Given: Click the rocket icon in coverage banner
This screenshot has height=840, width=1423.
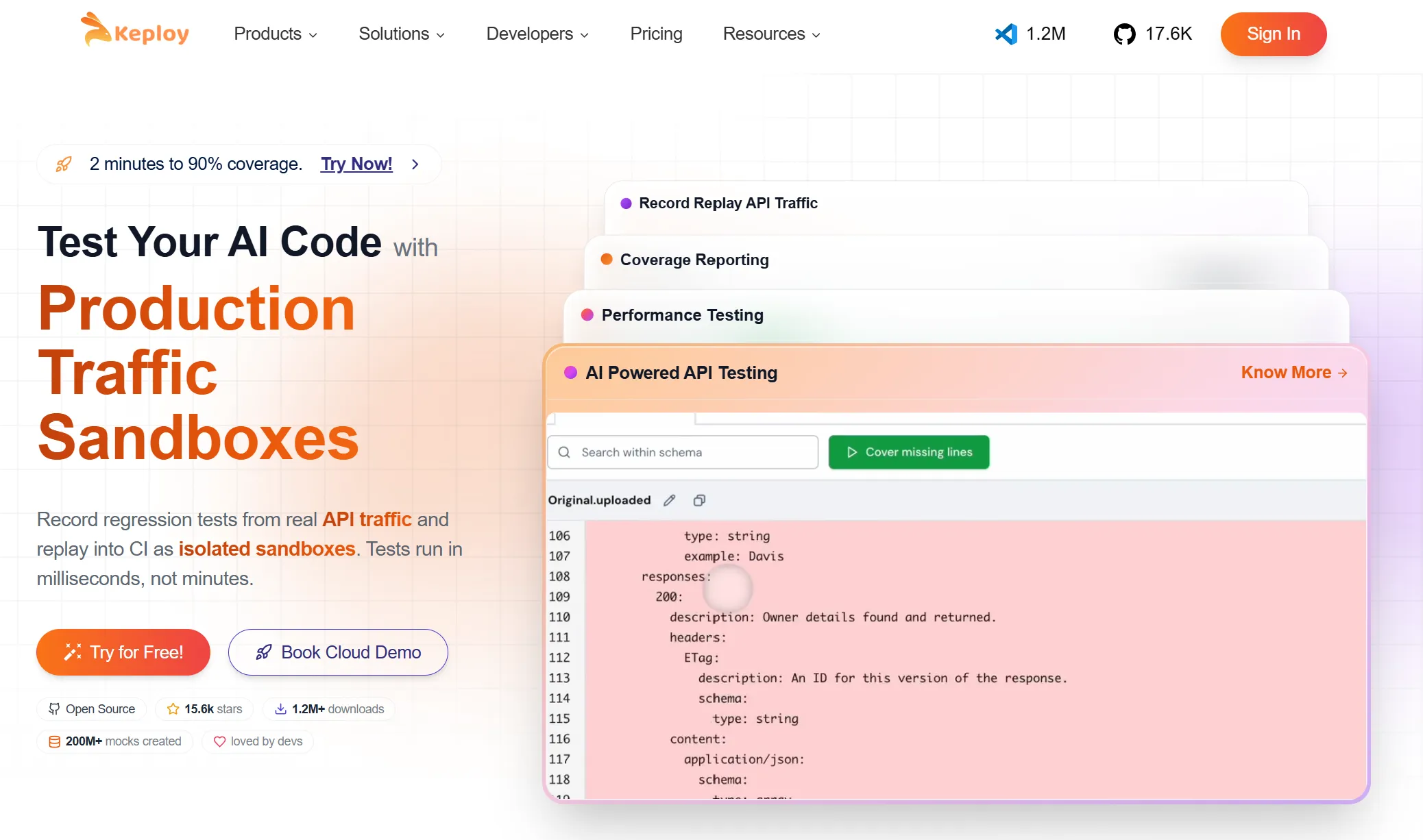Looking at the screenshot, I should click(x=64, y=164).
